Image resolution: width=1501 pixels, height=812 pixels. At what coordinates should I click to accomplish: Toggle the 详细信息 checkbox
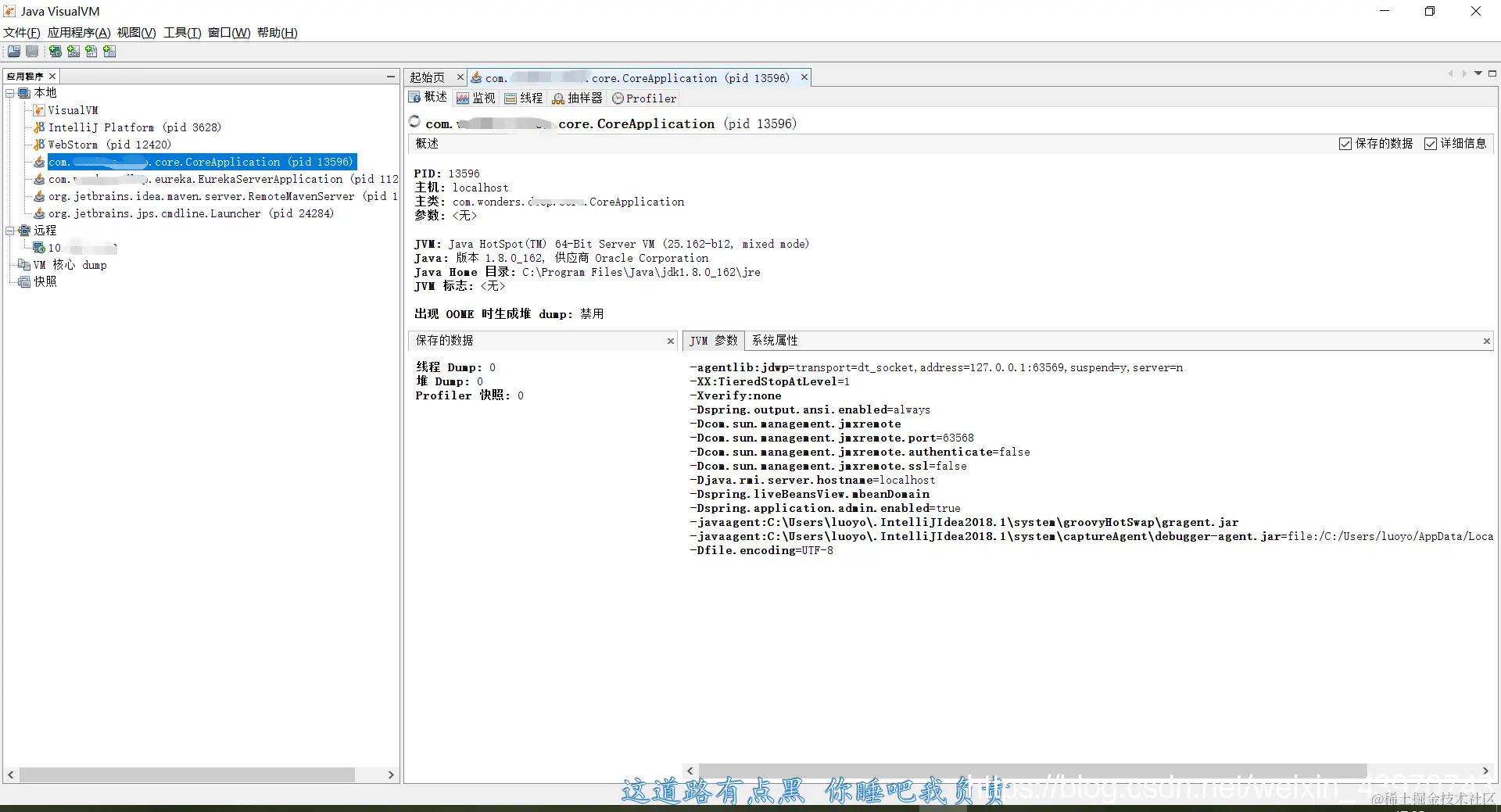pos(1431,144)
